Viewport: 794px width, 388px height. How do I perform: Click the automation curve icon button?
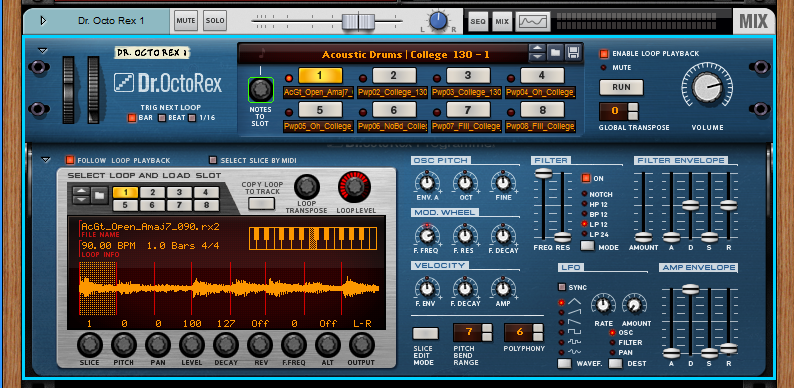[x=533, y=21]
